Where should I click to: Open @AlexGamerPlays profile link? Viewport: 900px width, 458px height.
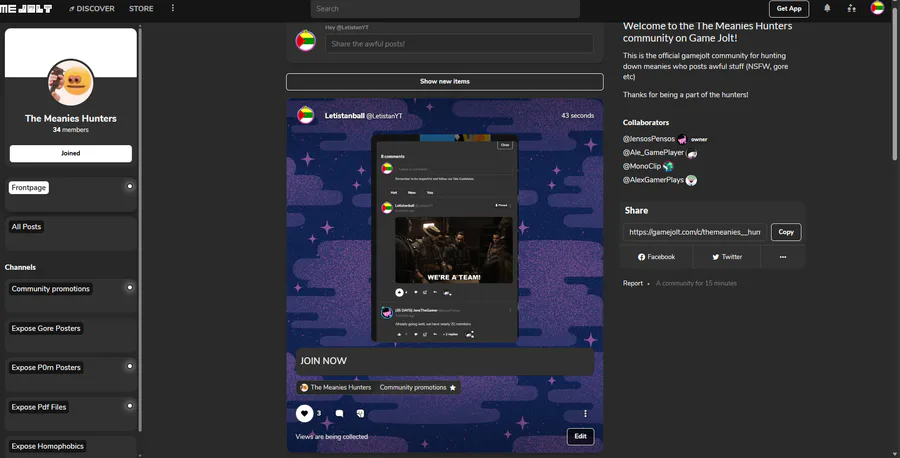(653, 180)
